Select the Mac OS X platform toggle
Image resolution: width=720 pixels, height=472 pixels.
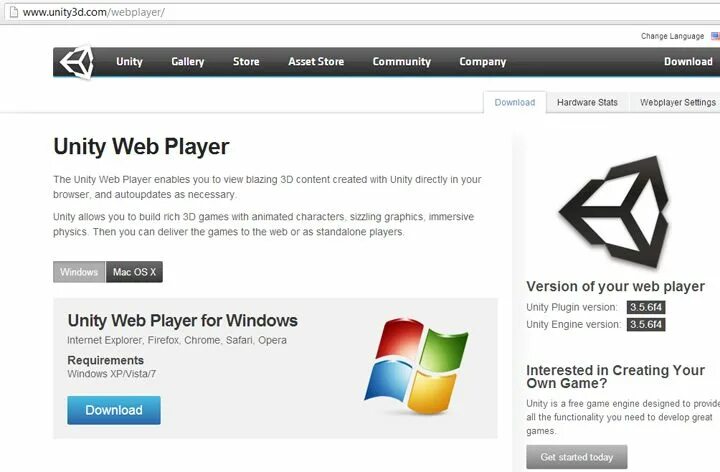pyautogui.click(x=134, y=272)
